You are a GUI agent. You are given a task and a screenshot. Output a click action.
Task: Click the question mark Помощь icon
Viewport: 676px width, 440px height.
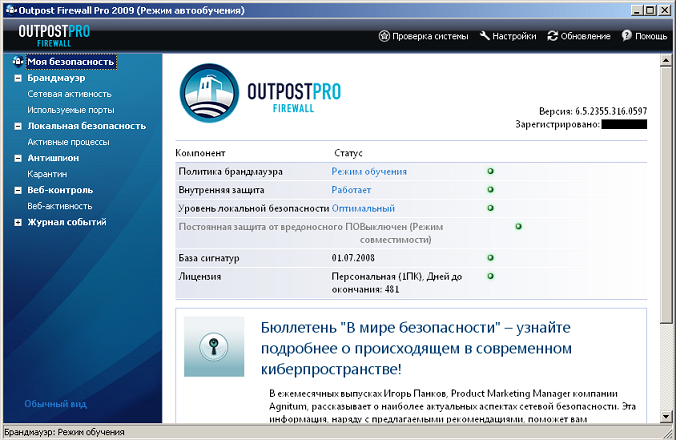(626, 36)
